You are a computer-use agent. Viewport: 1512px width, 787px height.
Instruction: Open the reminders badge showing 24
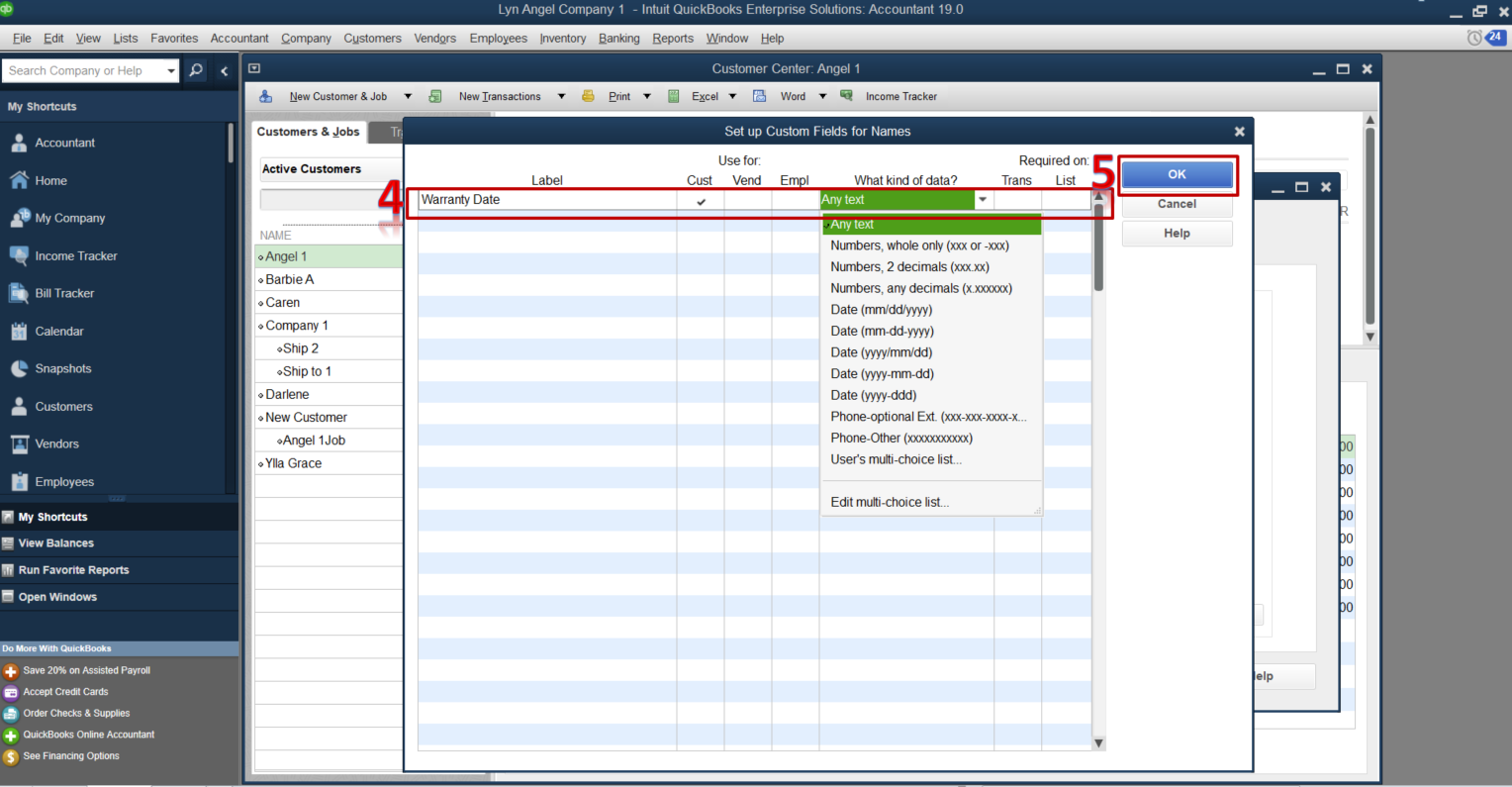(x=1495, y=38)
